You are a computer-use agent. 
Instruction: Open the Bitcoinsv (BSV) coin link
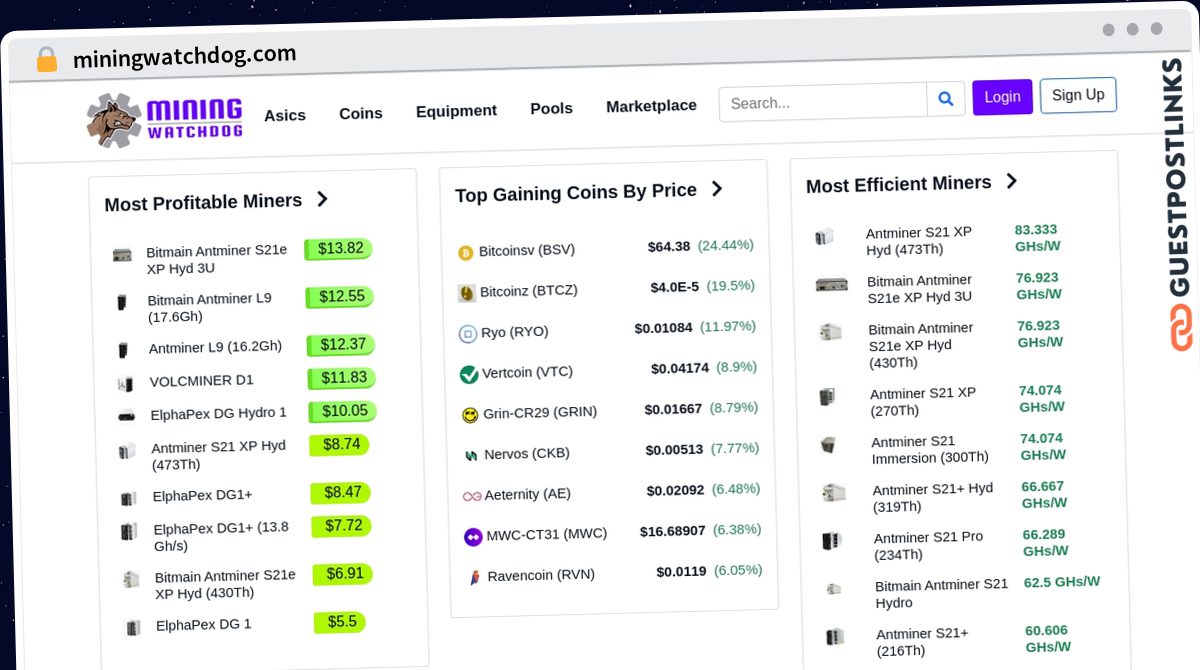(x=527, y=250)
